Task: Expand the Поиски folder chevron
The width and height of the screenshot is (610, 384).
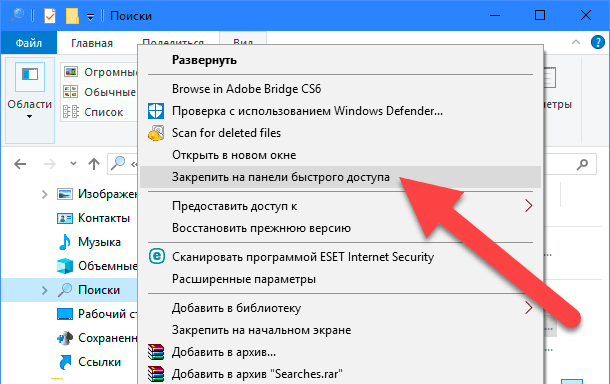Action: (x=44, y=290)
